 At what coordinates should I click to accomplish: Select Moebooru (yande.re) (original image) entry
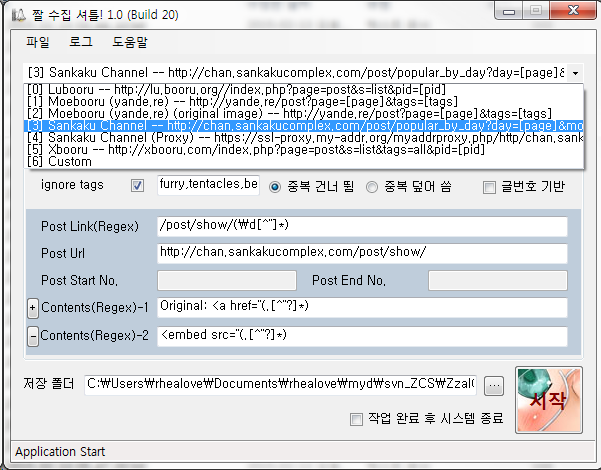(303, 113)
